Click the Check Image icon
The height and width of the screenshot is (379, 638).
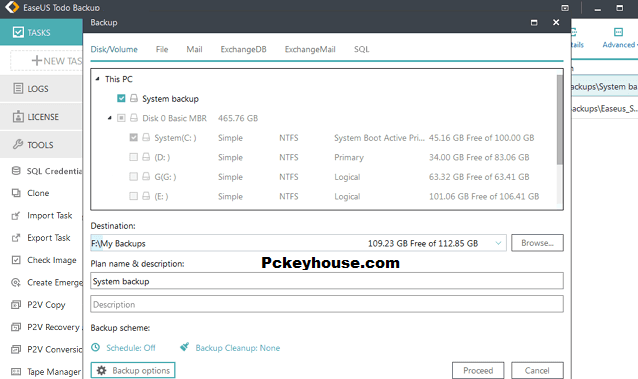point(16,260)
